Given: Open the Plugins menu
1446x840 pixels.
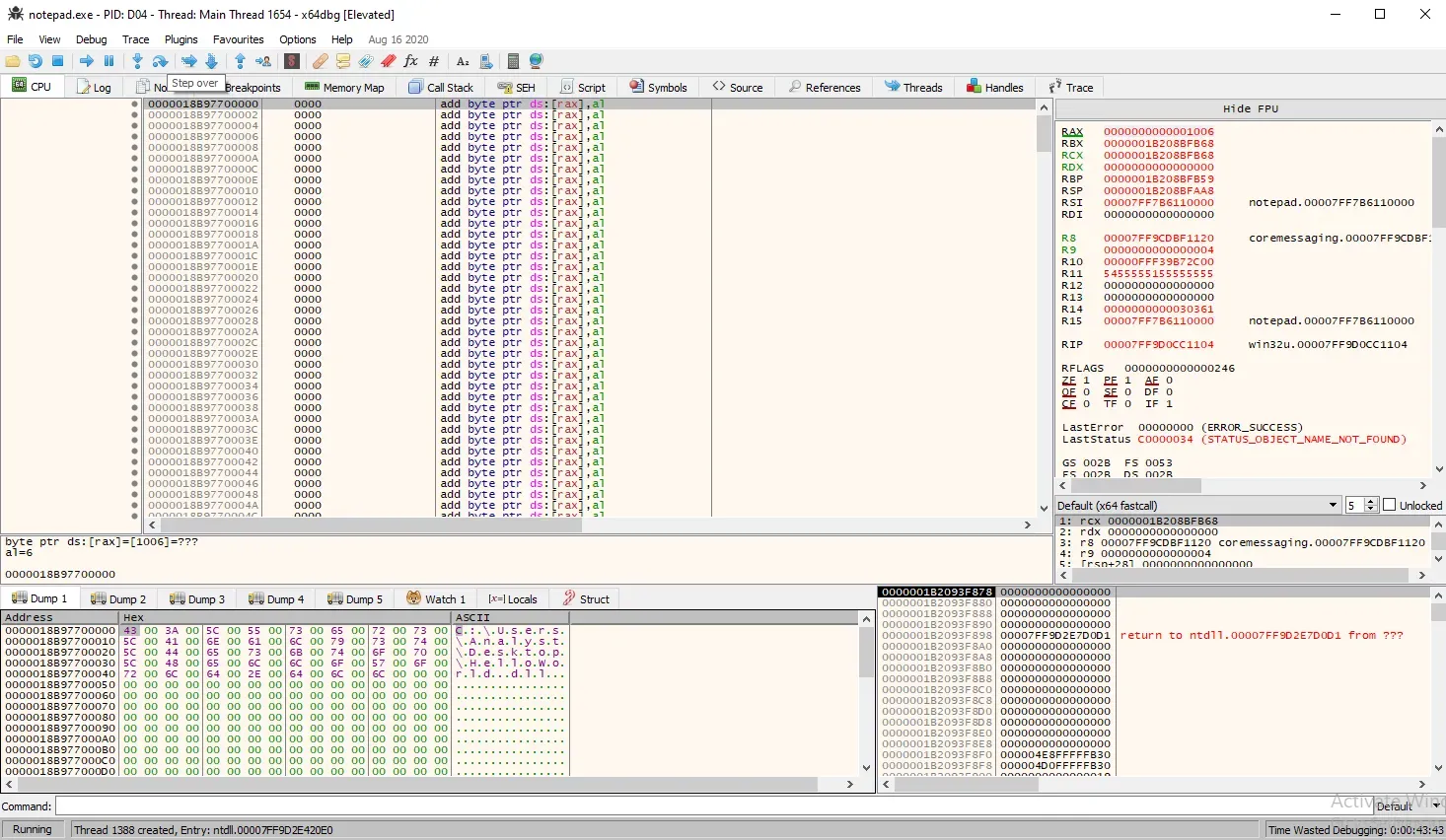Looking at the screenshot, I should coord(181,39).
